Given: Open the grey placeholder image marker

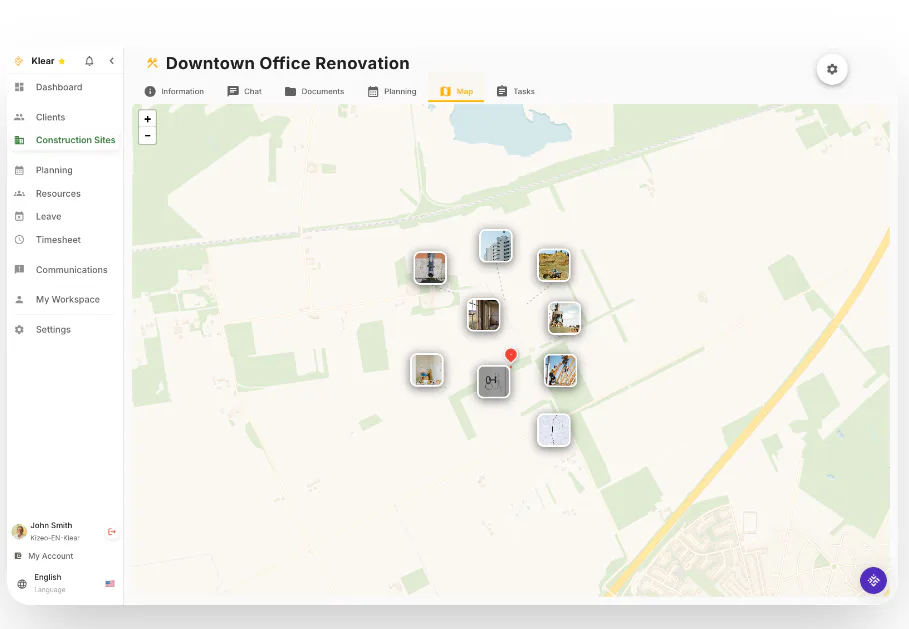Looking at the screenshot, I should (493, 381).
